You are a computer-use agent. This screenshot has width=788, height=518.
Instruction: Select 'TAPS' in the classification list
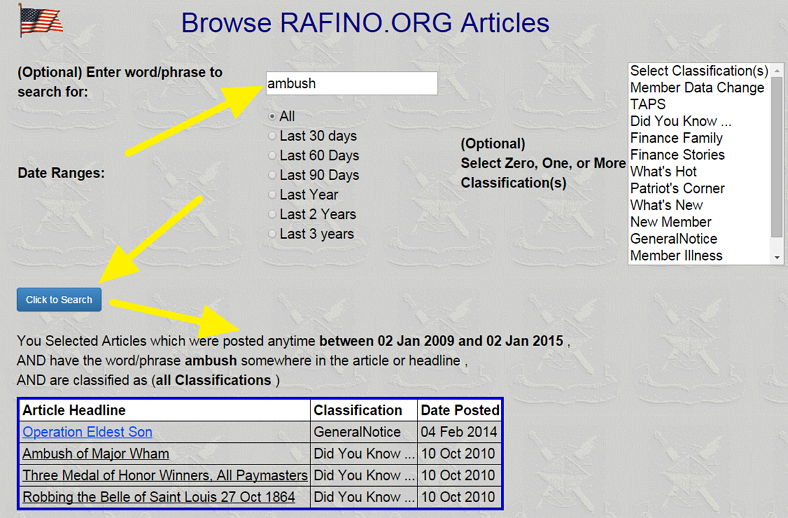pyautogui.click(x=699, y=105)
